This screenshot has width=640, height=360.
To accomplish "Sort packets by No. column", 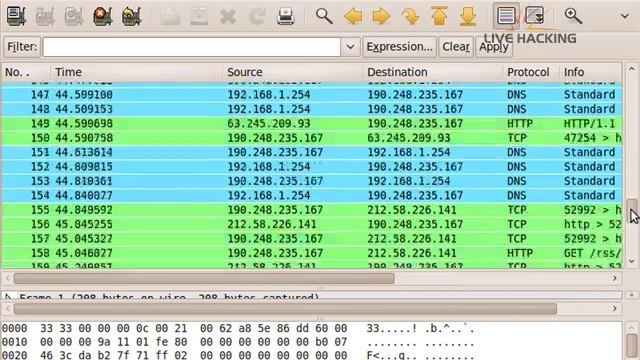I will pos(26,72).
